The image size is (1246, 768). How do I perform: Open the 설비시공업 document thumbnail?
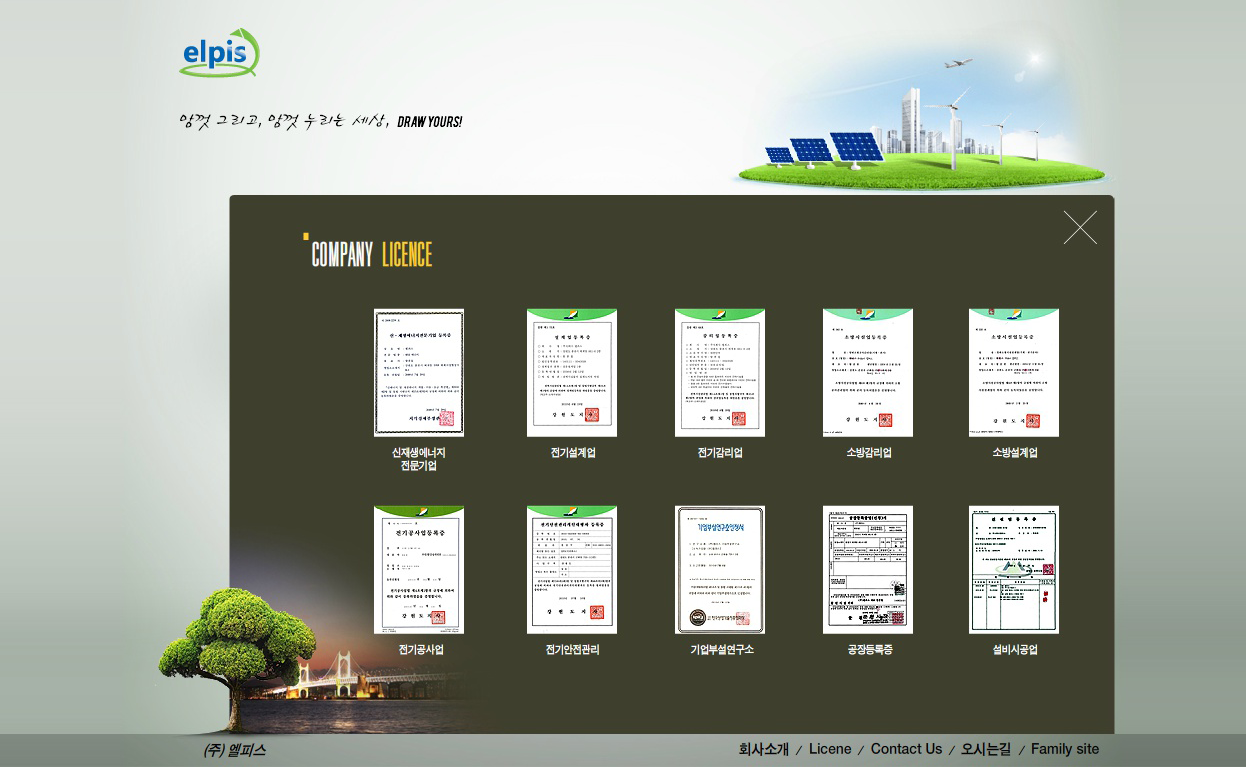(x=1014, y=569)
